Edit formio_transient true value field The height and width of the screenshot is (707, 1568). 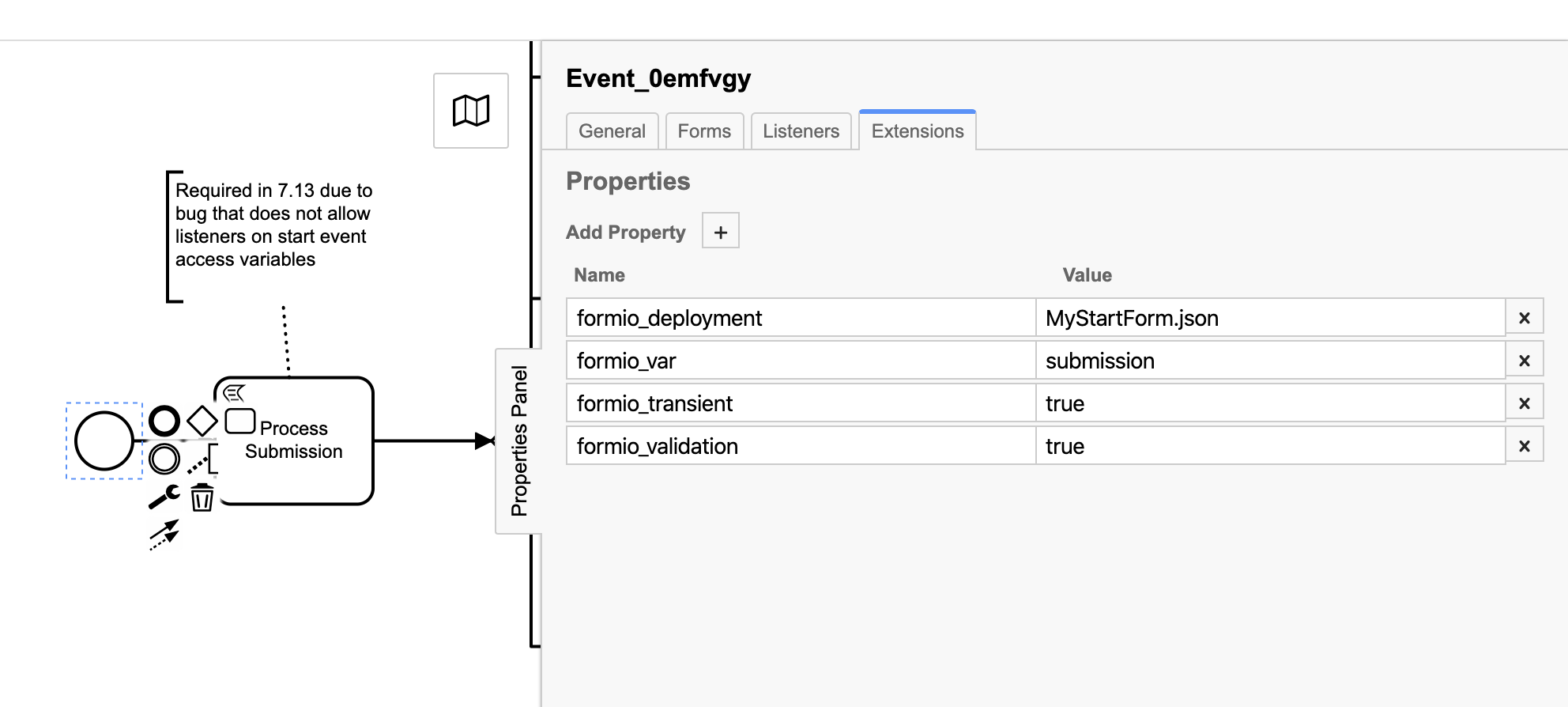point(1270,403)
